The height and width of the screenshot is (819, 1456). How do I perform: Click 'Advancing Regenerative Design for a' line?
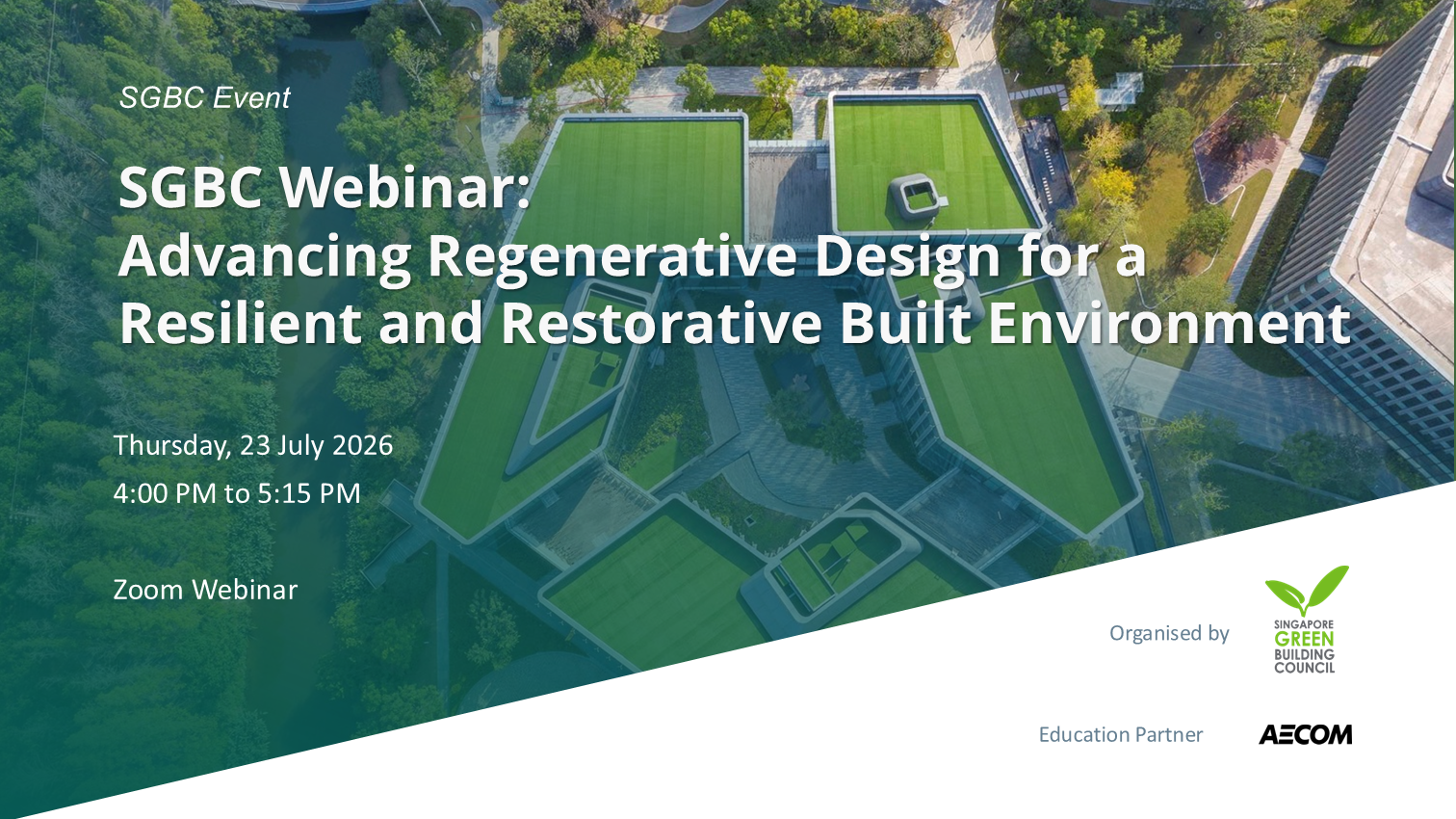tap(633, 256)
